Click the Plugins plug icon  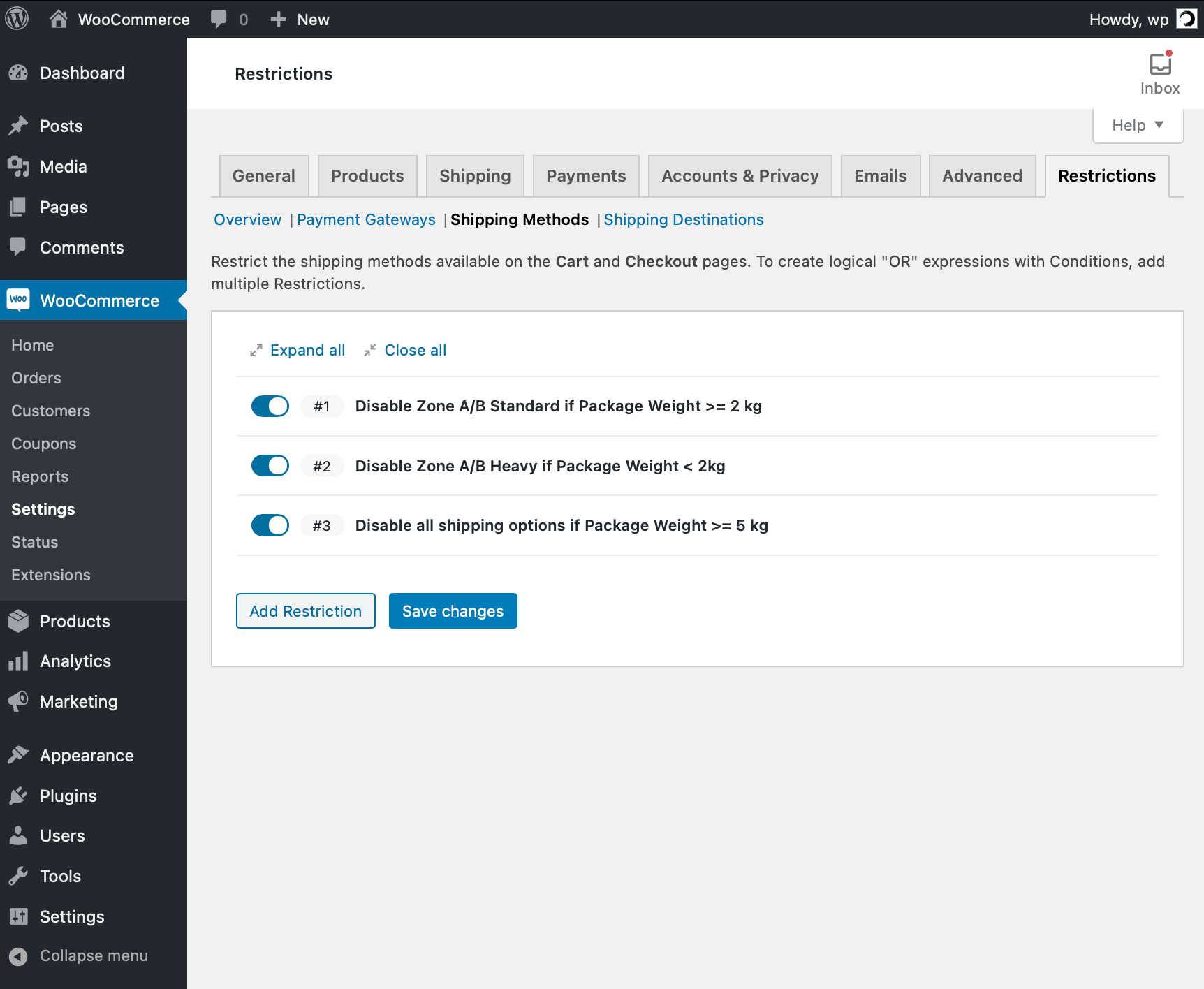(x=18, y=796)
